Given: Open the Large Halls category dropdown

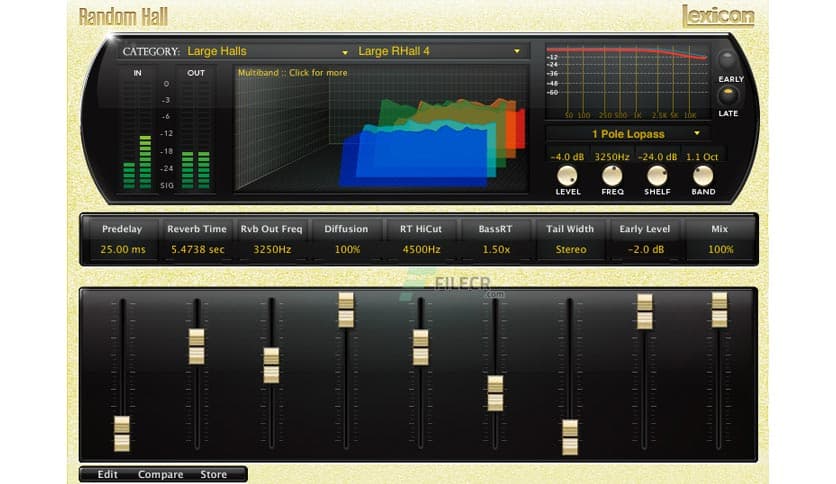Looking at the screenshot, I should pos(268,51).
